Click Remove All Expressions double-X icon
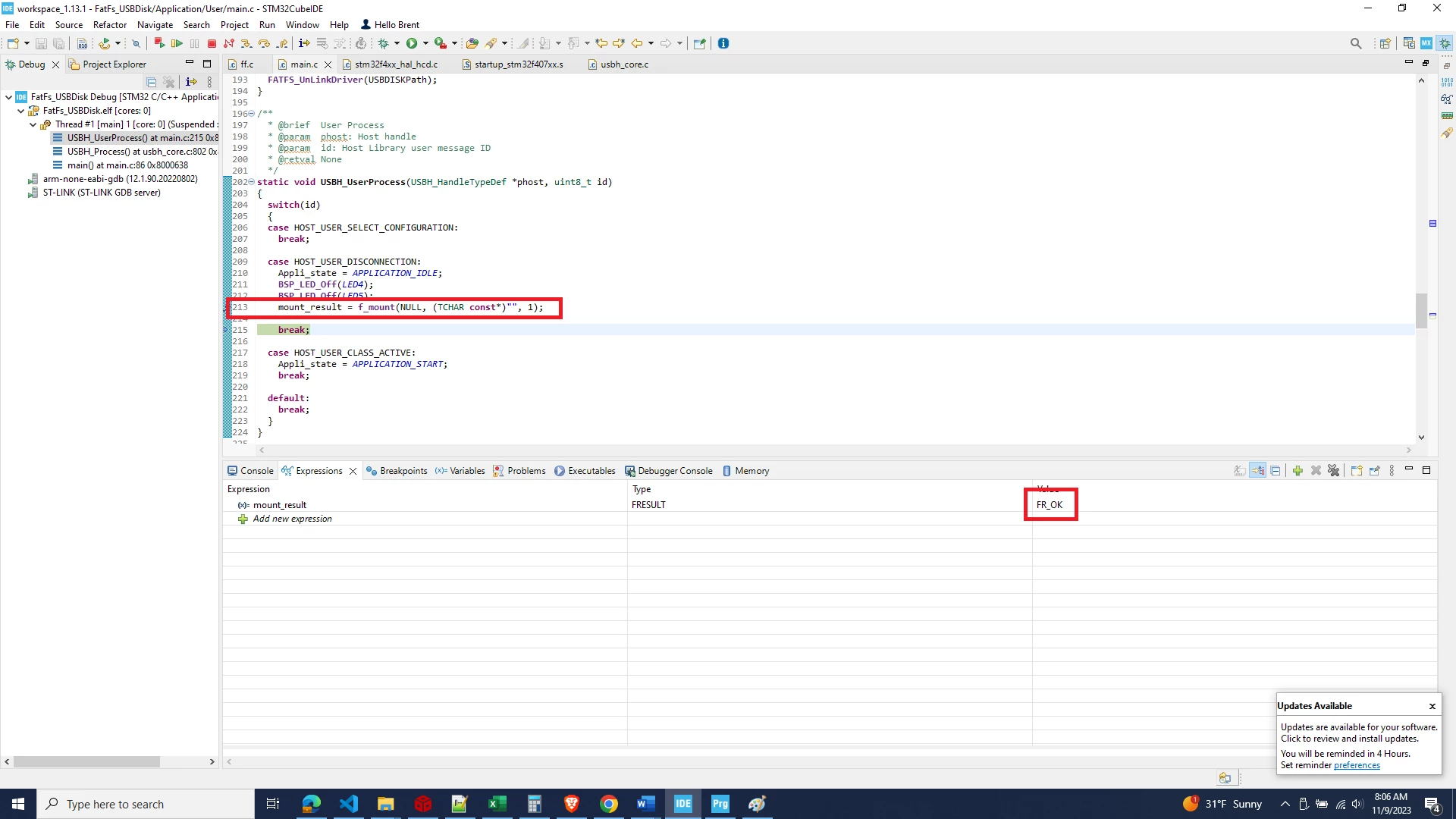Viewport: 1456px width, 819px height. 1334,471
